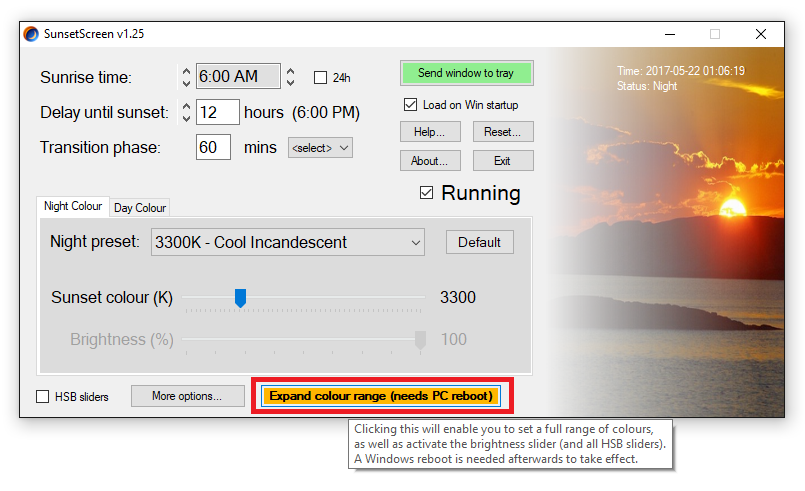Click the Status: Night text
Image resolution: width=805 pixels, height=491 pixels.
click(x=647, y=86)
